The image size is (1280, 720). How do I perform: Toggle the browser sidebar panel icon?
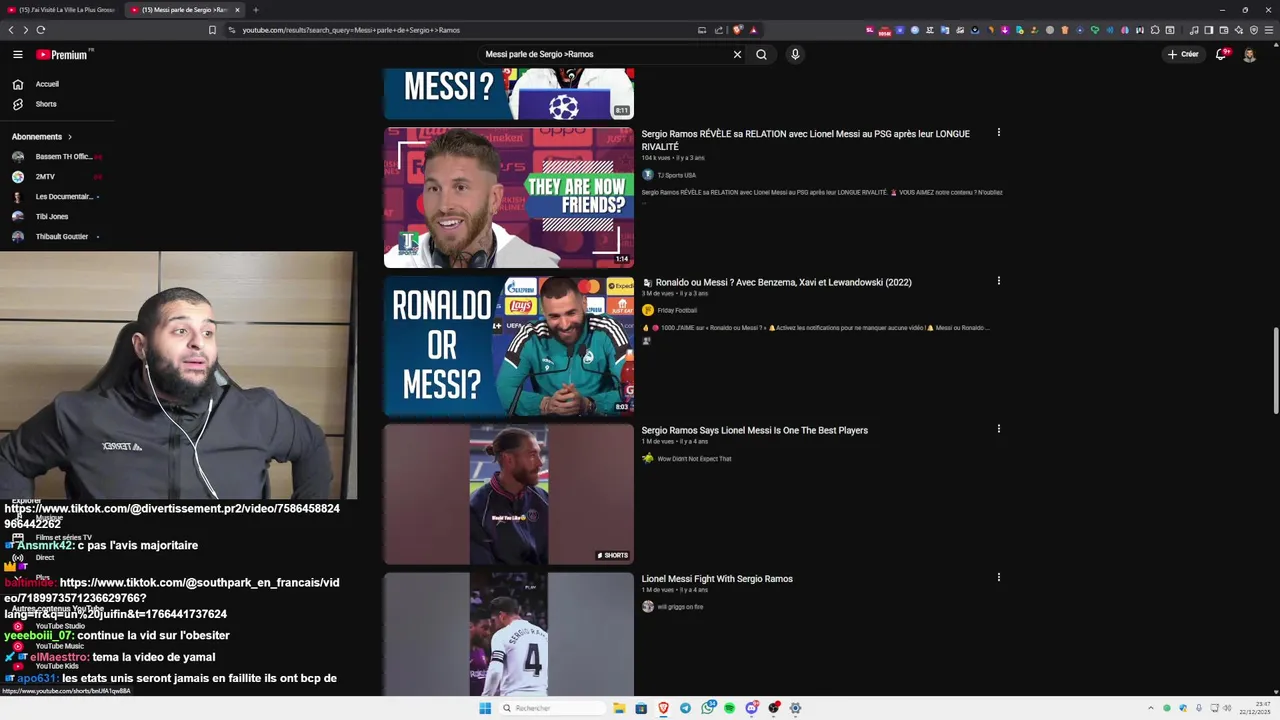pyautogui.click(x=1208, y=30)
